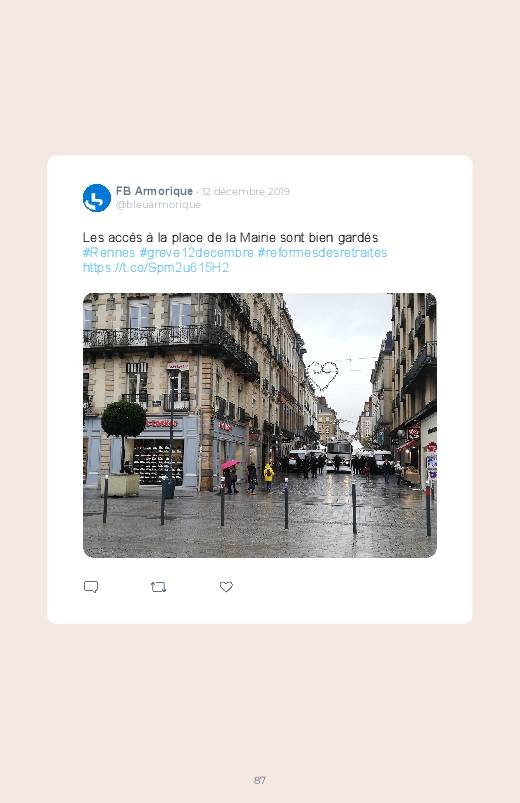This screenshot has width=520, height=803.
Task: Click the pink umbrella in the photo
Action: coord(231,464)
